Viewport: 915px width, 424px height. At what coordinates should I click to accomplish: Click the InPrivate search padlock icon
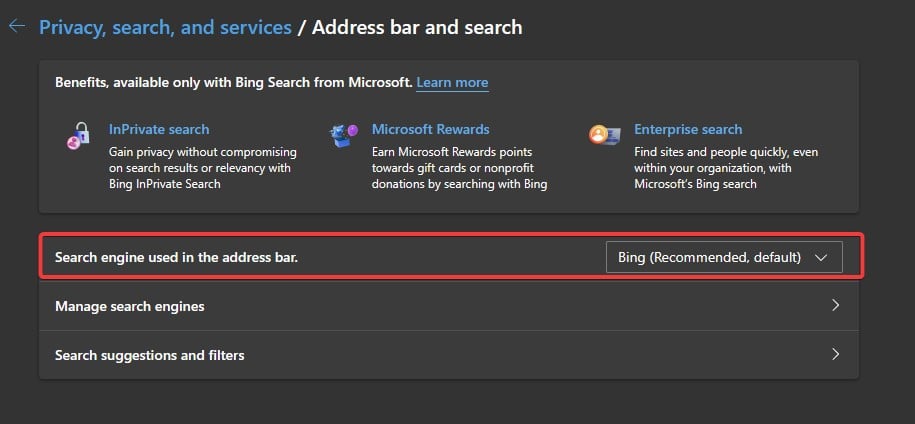tap(78, 135)
